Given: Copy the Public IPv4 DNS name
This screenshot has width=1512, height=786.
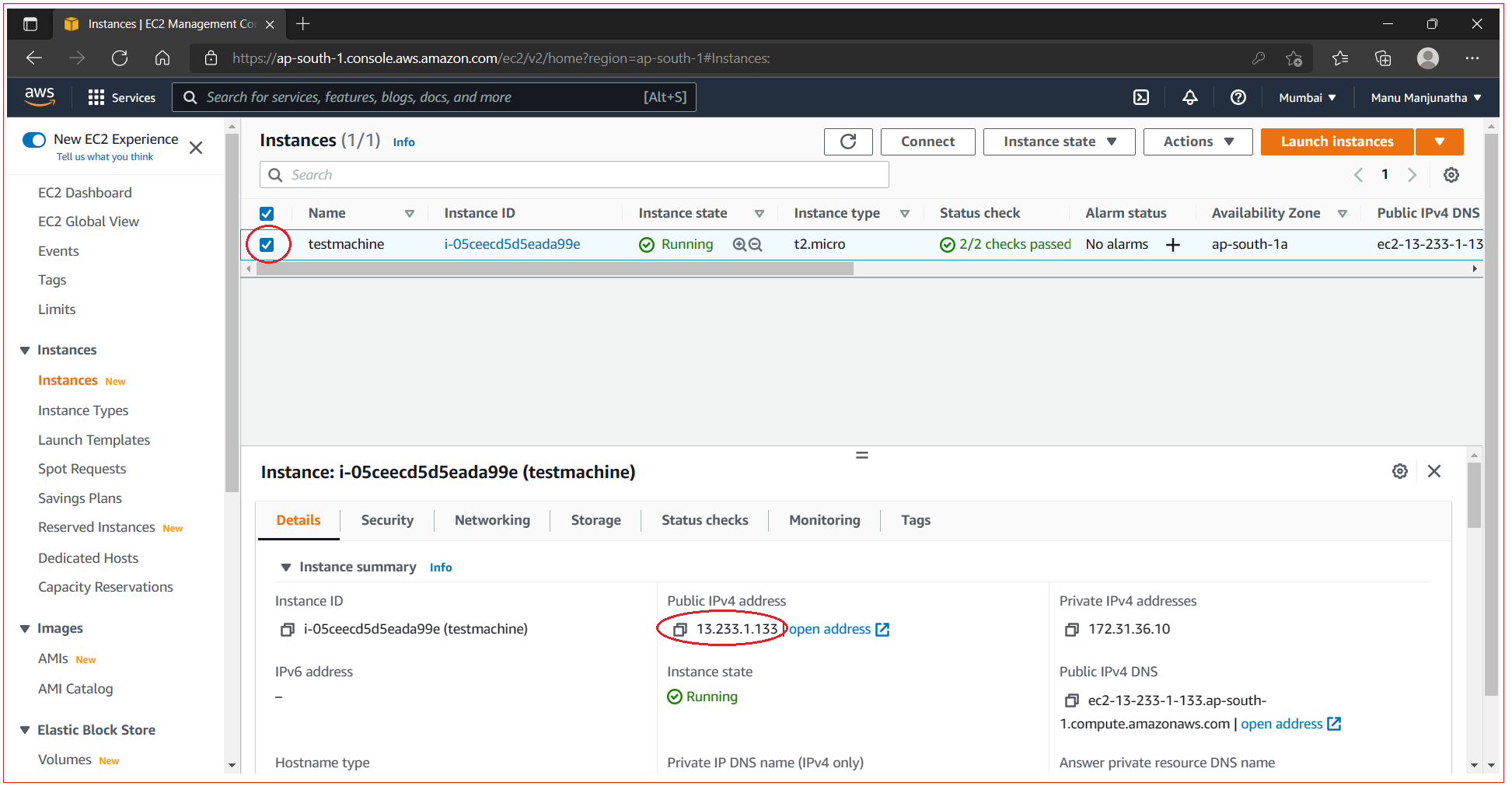Looking at the screenshot, I should click(x=1072, y=700).
